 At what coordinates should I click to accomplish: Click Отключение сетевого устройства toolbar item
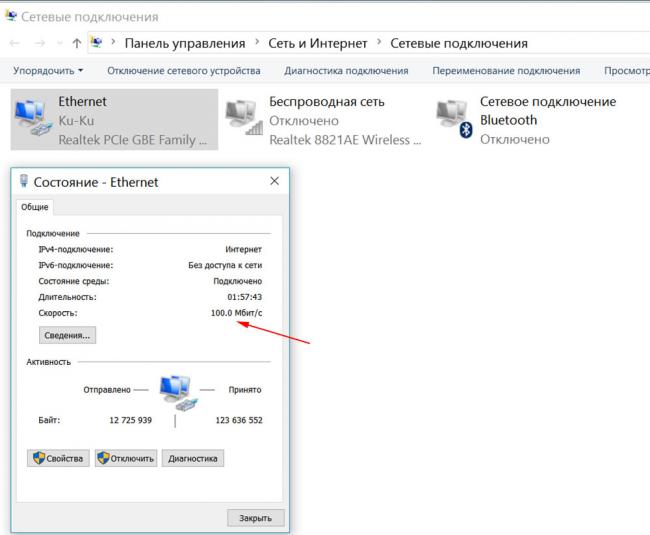pos(183,71)
